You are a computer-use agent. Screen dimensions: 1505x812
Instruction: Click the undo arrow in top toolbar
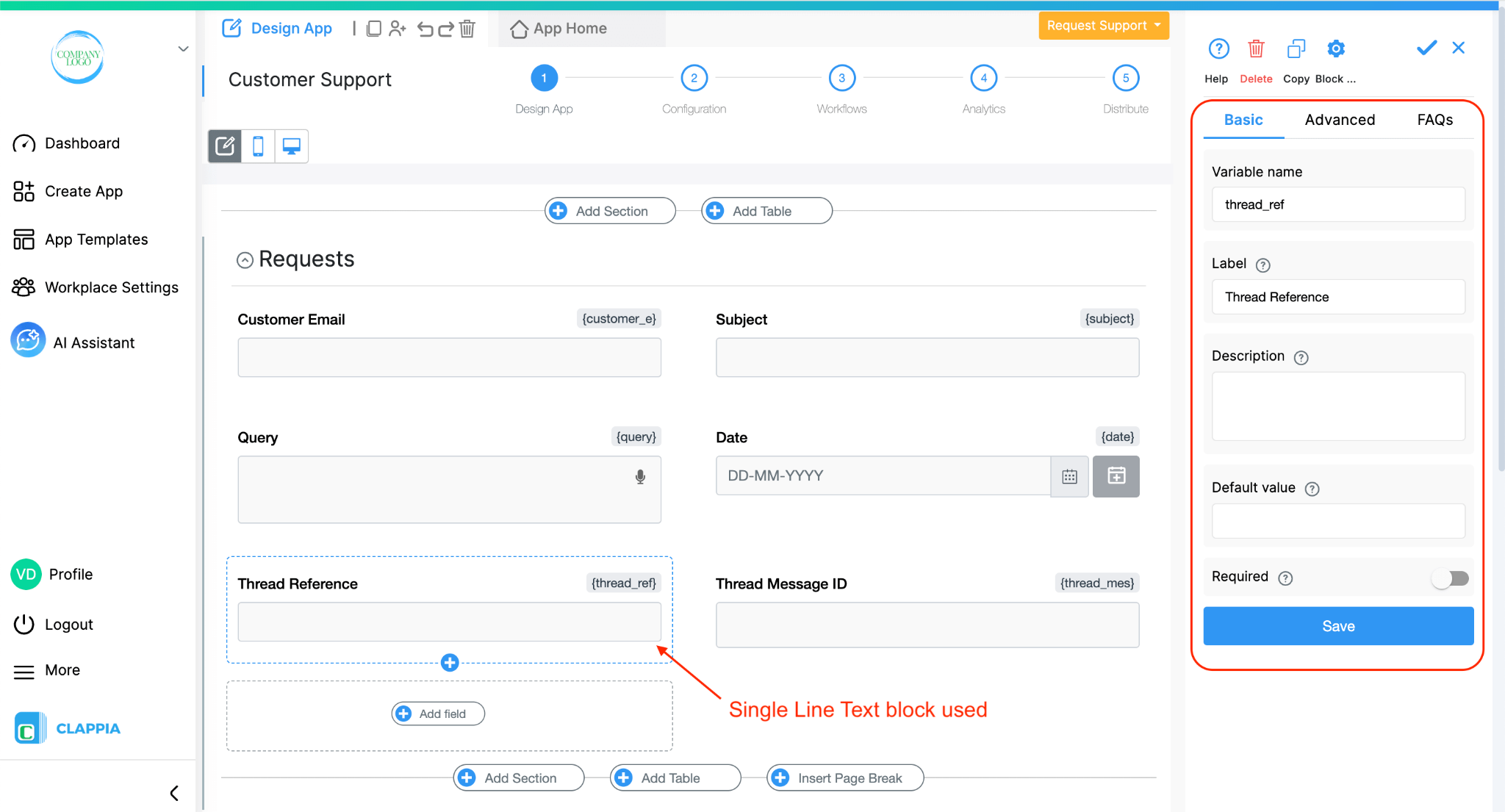pos(425,29)
